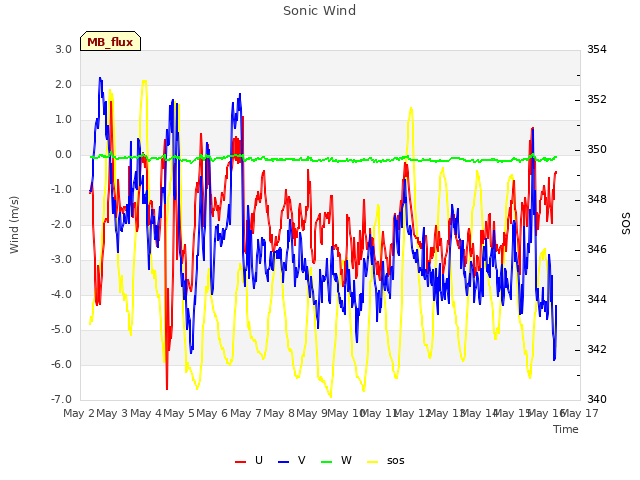Click the blue V legend color marker
Image resolution: width=640 pixels, height=480 pixels.
pos(283,462)
